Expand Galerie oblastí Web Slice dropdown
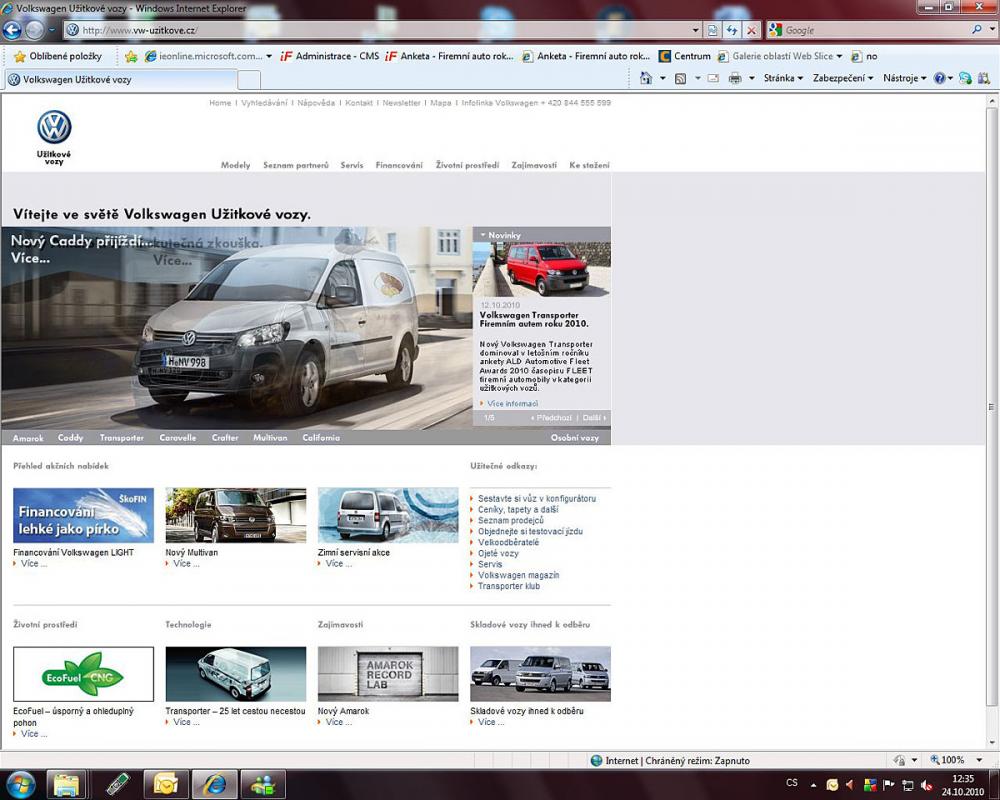1000x800 pixels. 839,56
